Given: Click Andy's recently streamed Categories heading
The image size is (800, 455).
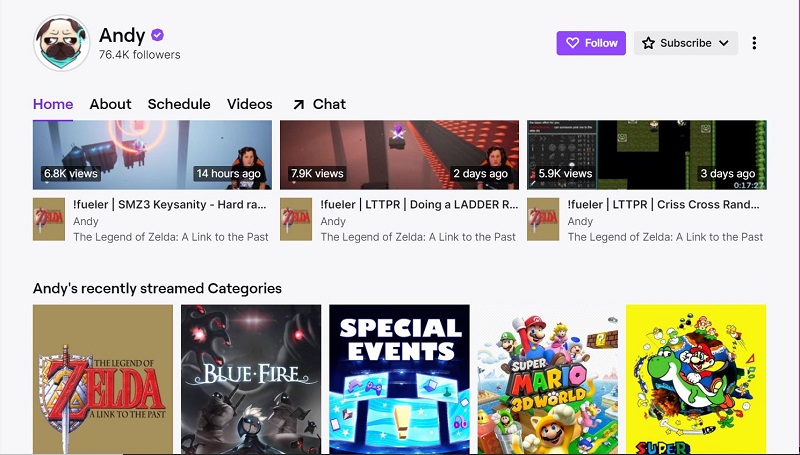Looking at the screenshot, I should pos(157,289).
